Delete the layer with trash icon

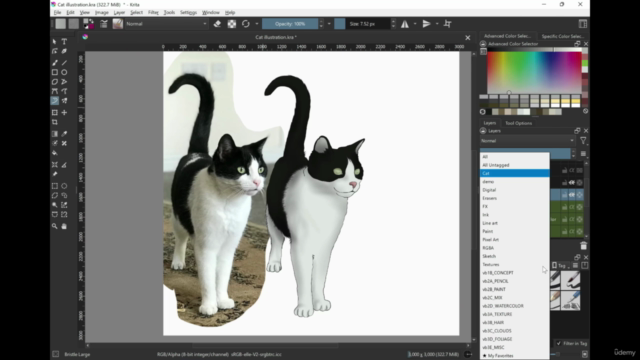coord(583,246)
